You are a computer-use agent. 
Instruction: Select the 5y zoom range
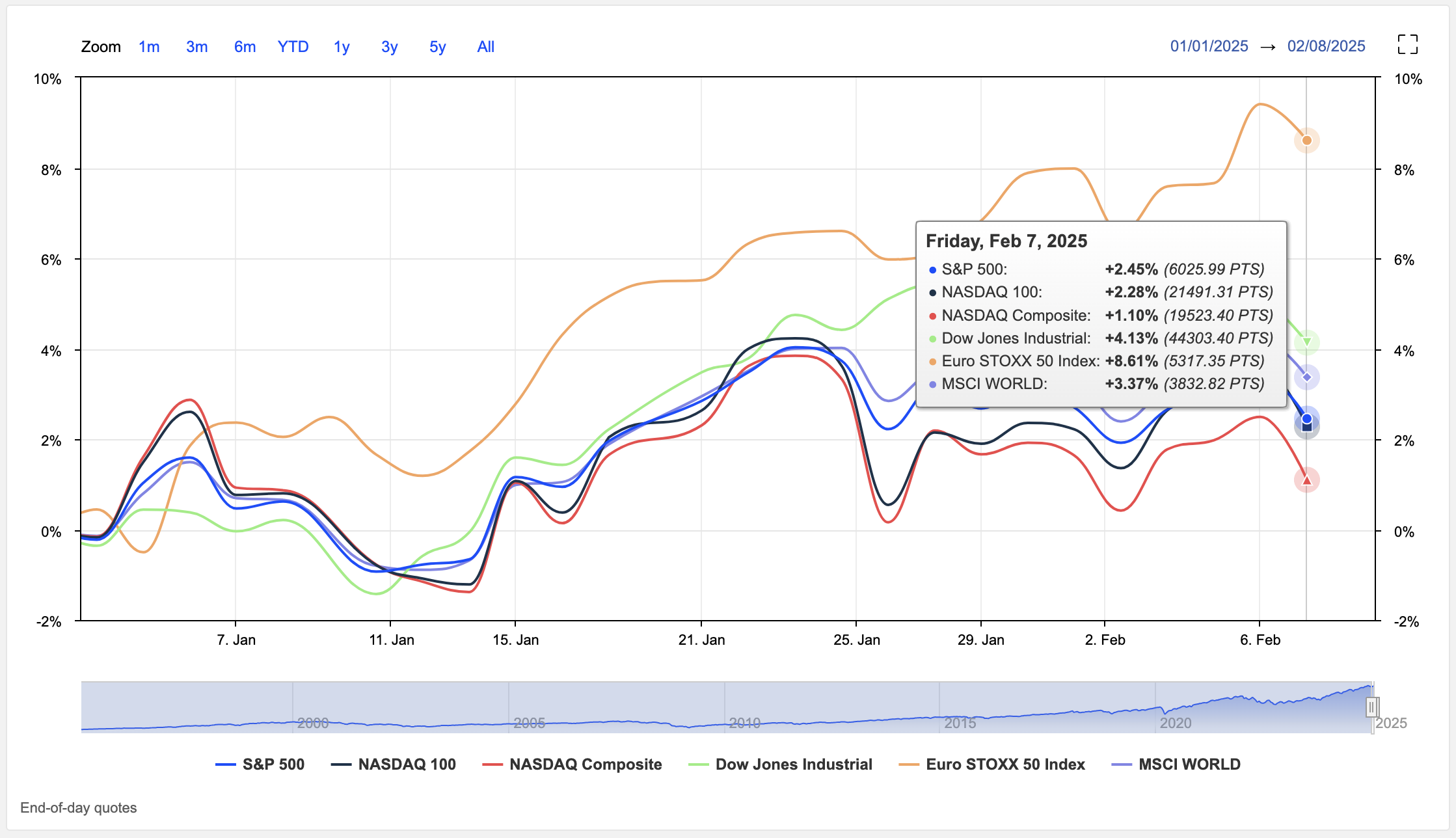[x=437, y=47]
